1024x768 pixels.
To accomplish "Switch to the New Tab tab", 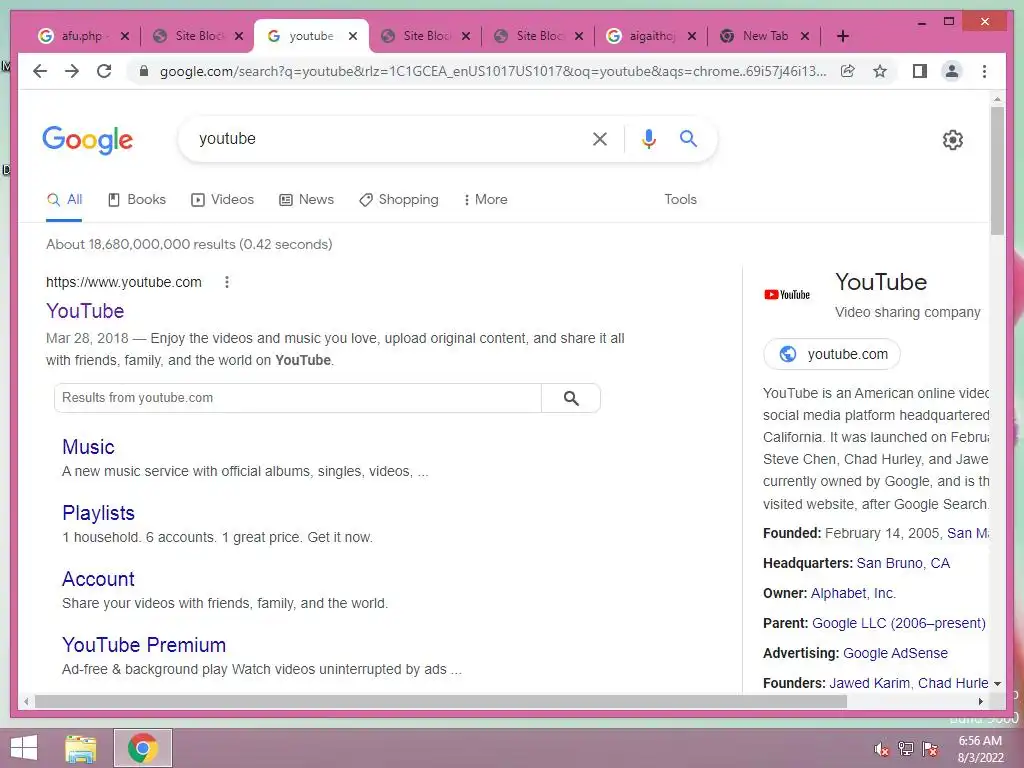I will [x=764, y=36].
